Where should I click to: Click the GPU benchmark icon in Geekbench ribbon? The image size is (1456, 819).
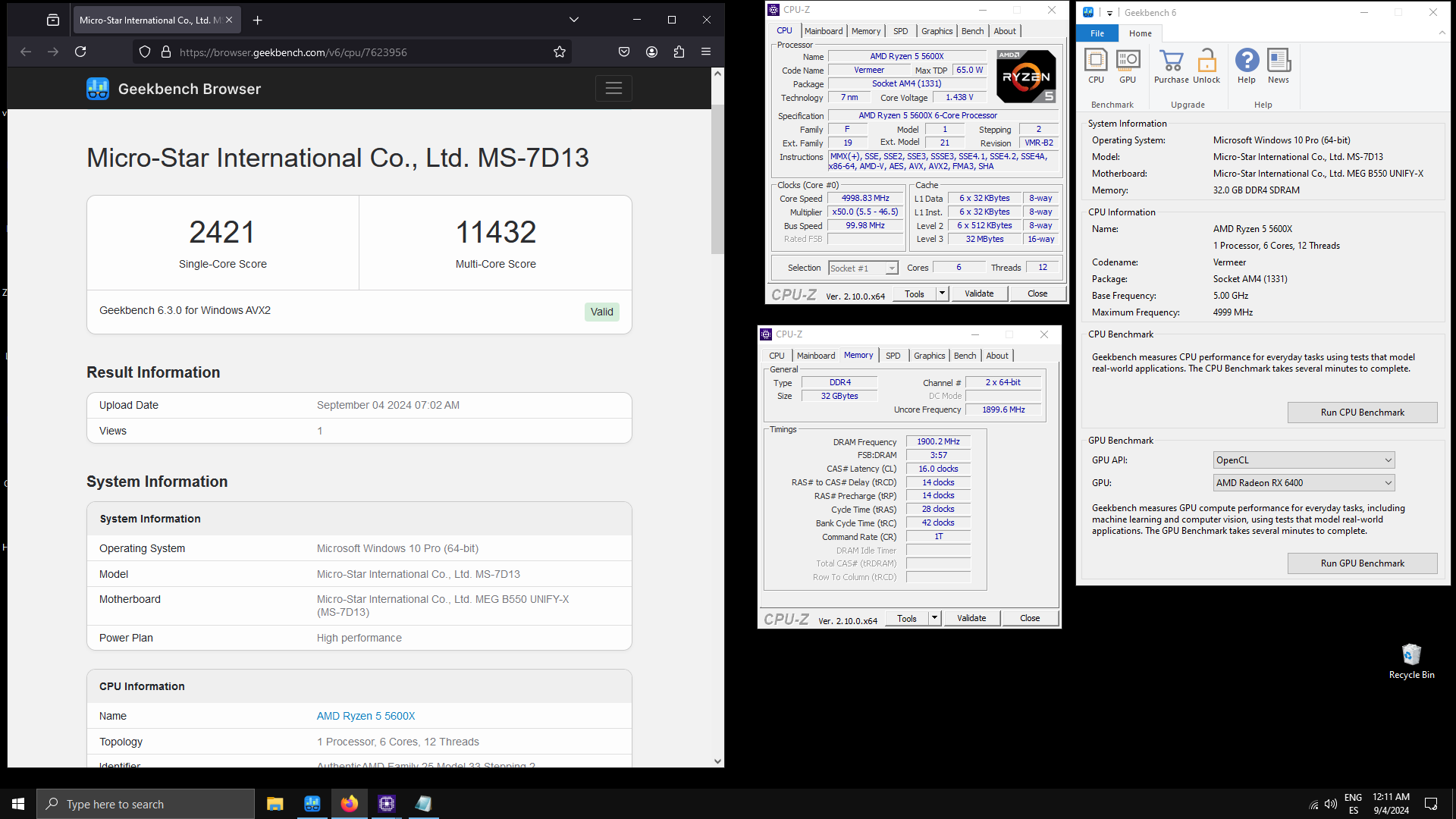pyautogui.click(x=1128, y=66)
